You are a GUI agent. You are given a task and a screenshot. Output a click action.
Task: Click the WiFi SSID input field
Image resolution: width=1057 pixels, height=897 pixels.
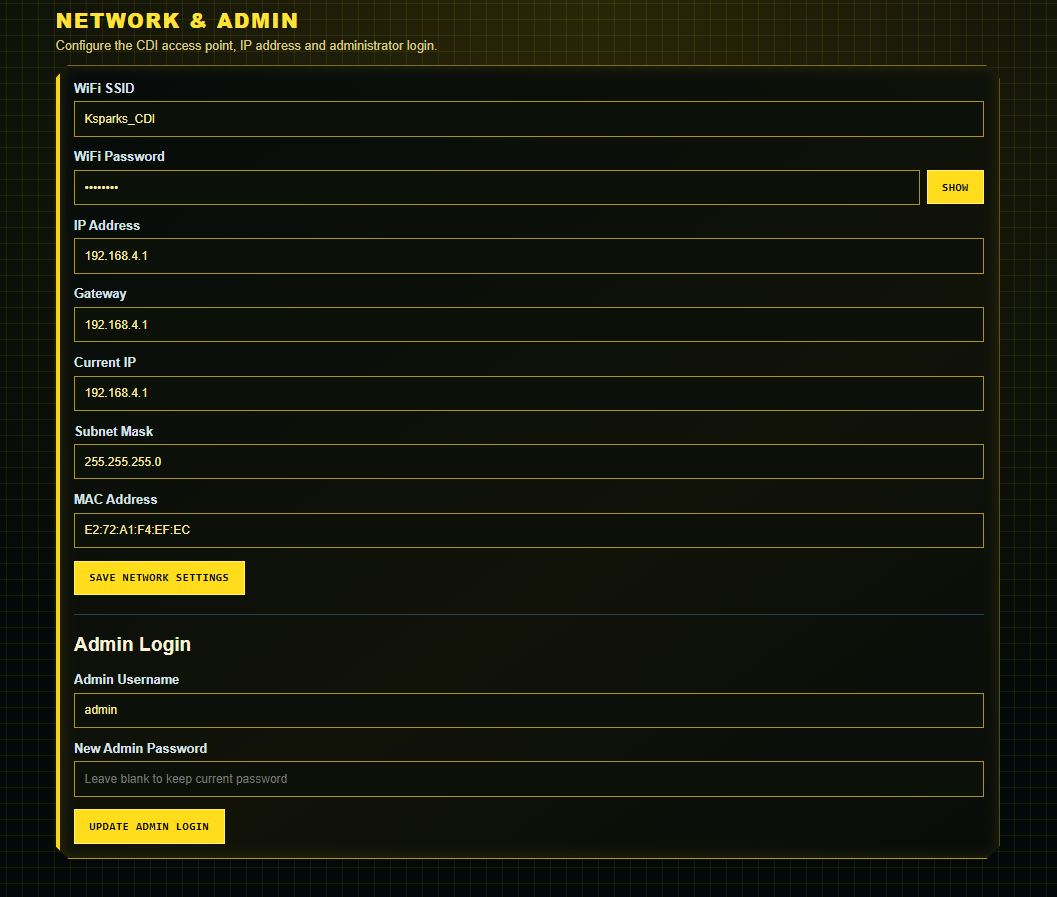528,119
